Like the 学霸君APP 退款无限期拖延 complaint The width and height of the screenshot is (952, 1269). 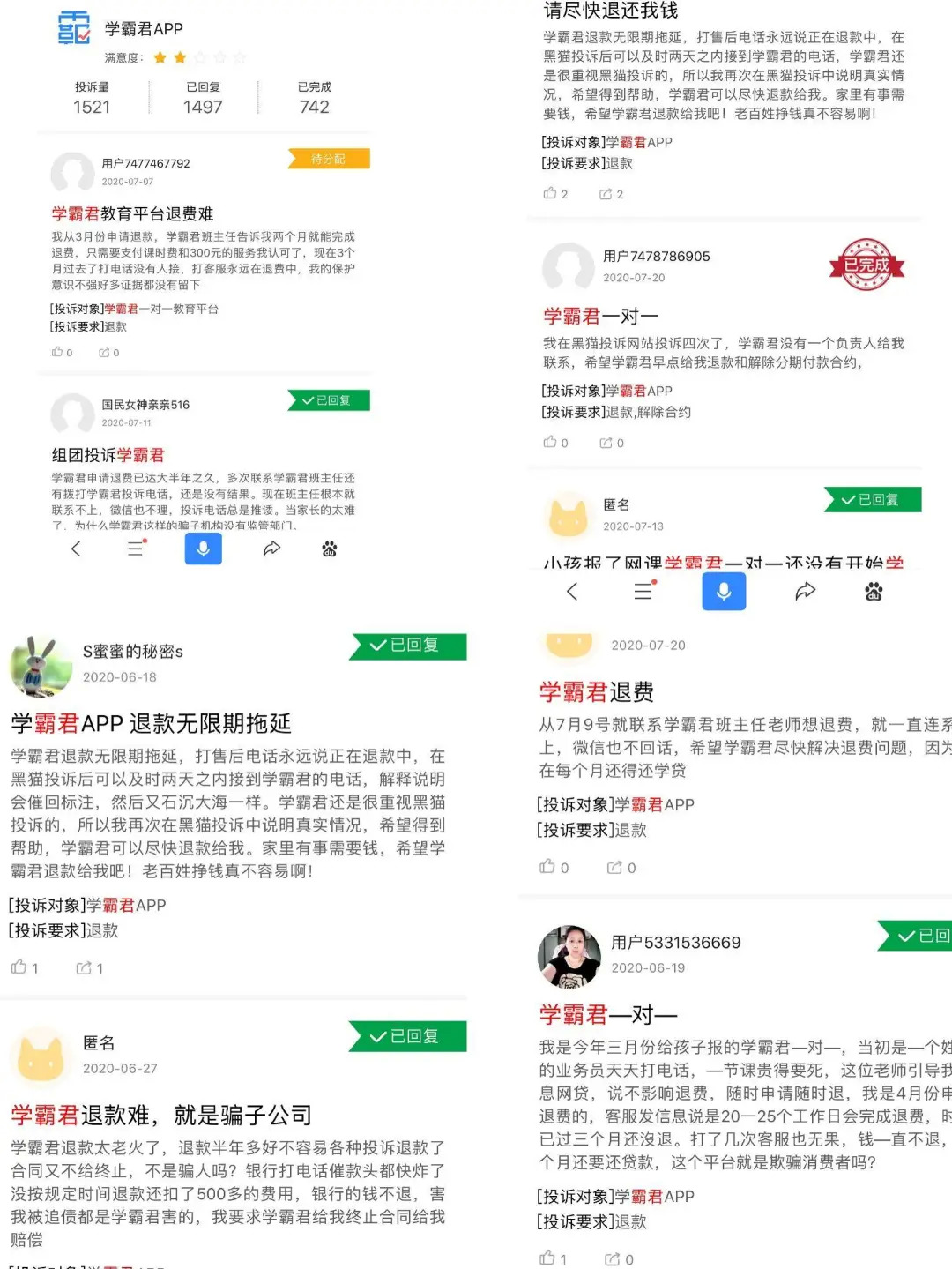24,967
